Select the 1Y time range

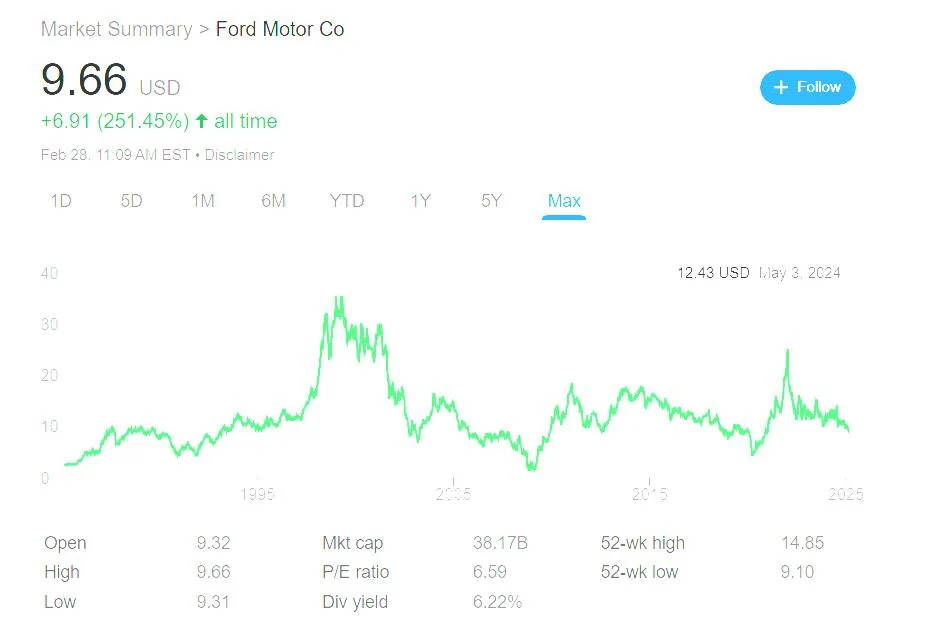pyautogui.click(x=419, y=200)
